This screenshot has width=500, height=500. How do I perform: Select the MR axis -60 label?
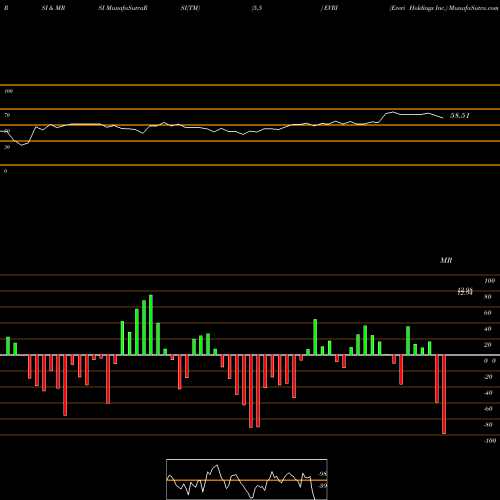pyautogui.click(x=488, y=409)
